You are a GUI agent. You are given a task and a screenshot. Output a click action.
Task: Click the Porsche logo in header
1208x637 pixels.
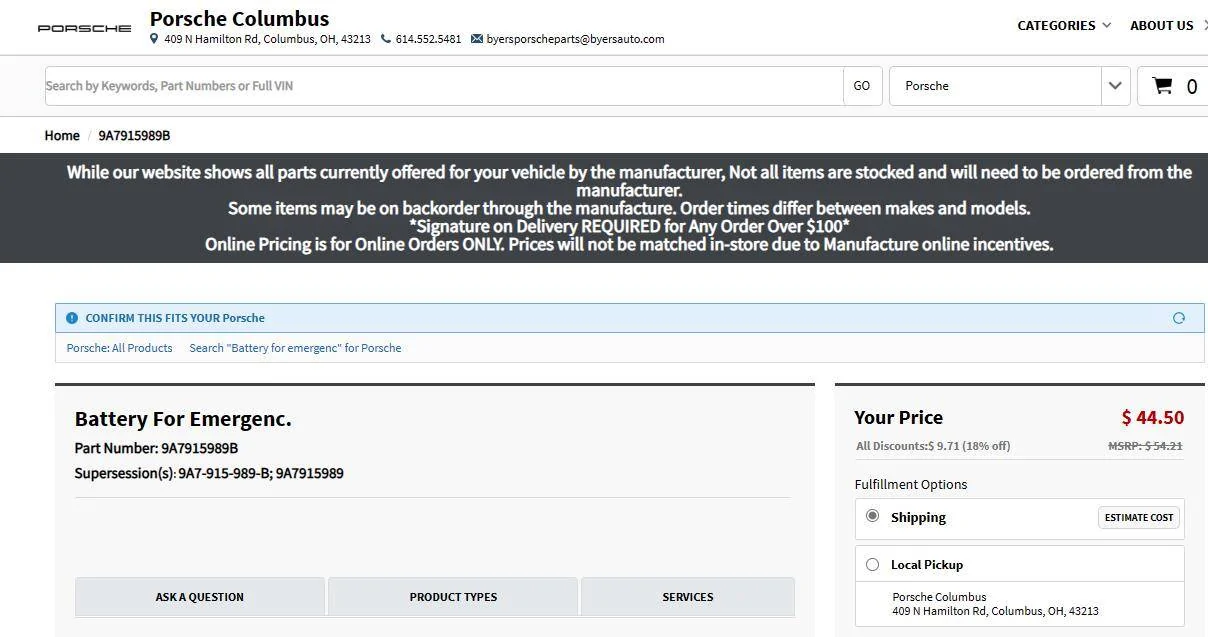[84, 28]
